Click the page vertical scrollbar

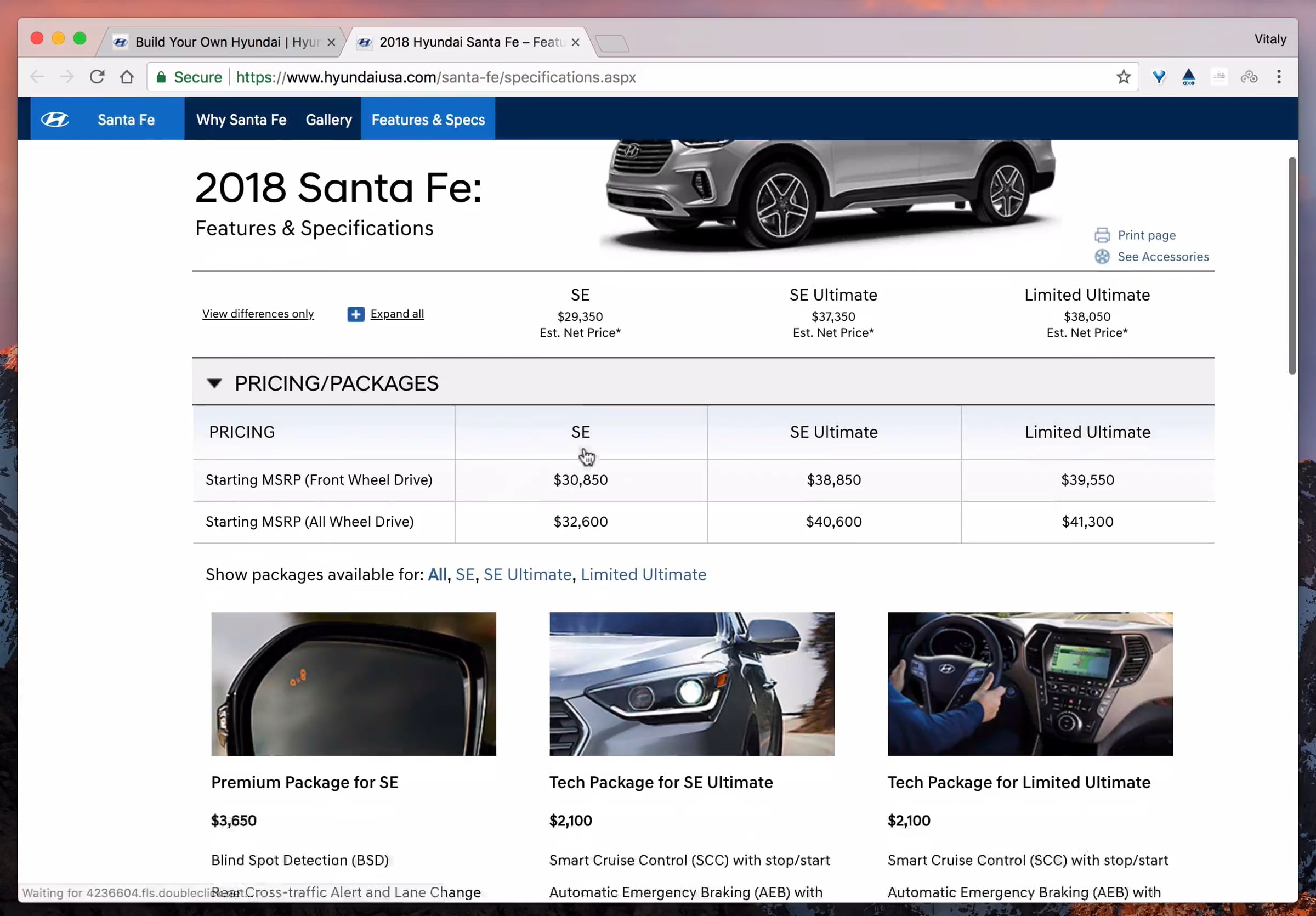coord(1291,265)
